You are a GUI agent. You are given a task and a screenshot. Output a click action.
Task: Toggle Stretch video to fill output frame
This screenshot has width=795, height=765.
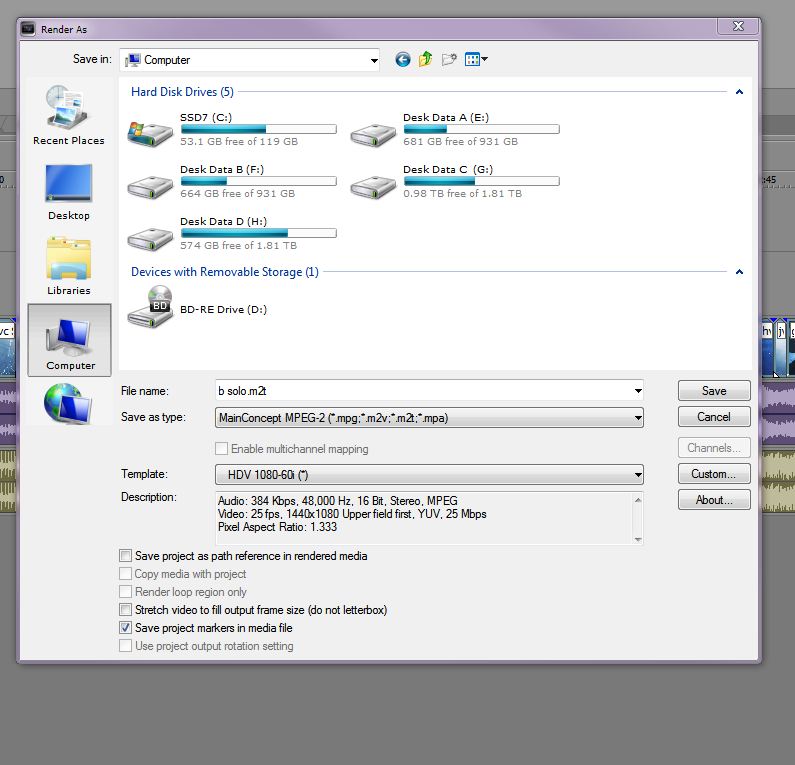point(125,610)
